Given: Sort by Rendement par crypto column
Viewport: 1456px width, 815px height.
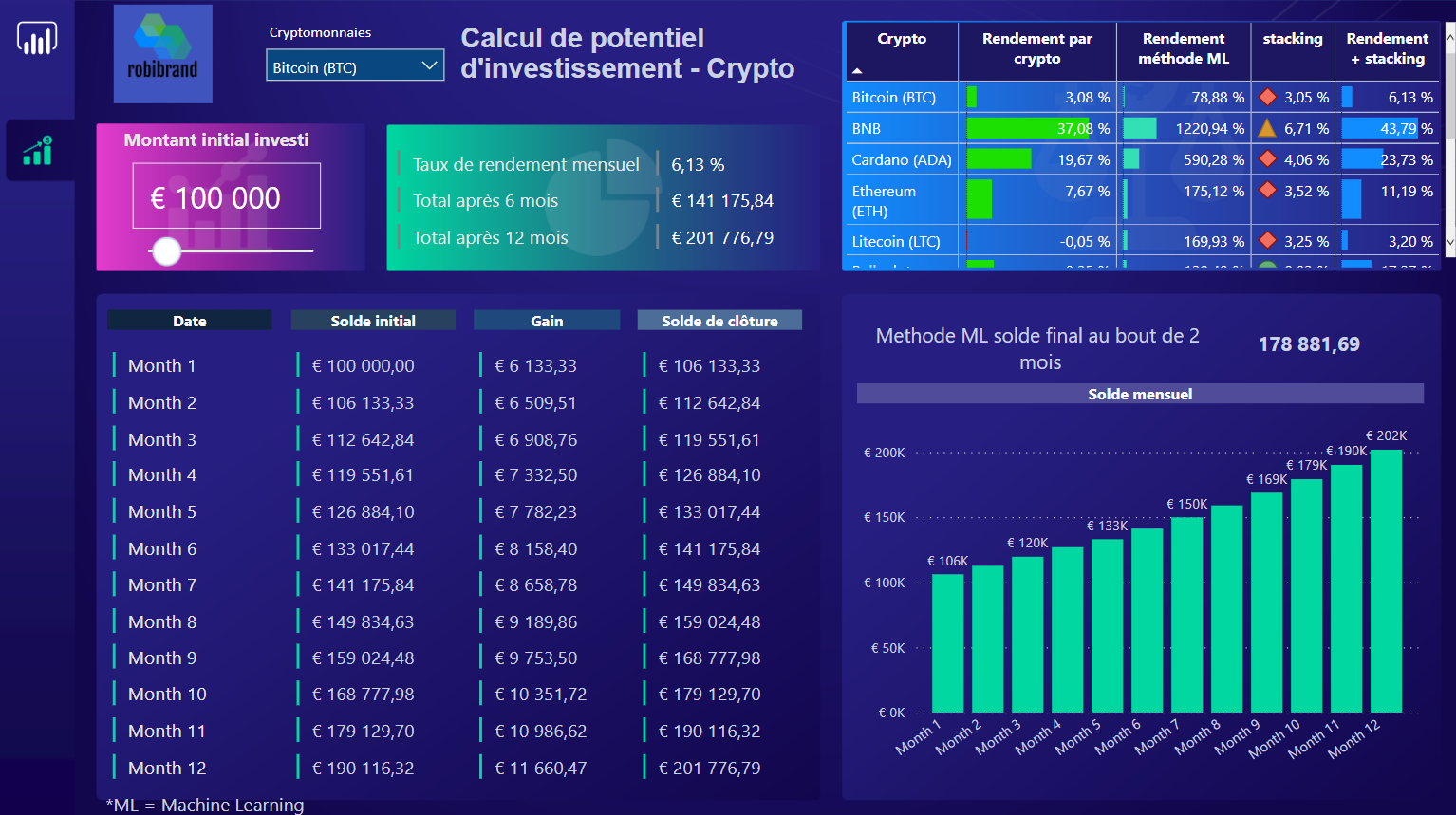Looking at the screenshot, I should pos(1036,48).
